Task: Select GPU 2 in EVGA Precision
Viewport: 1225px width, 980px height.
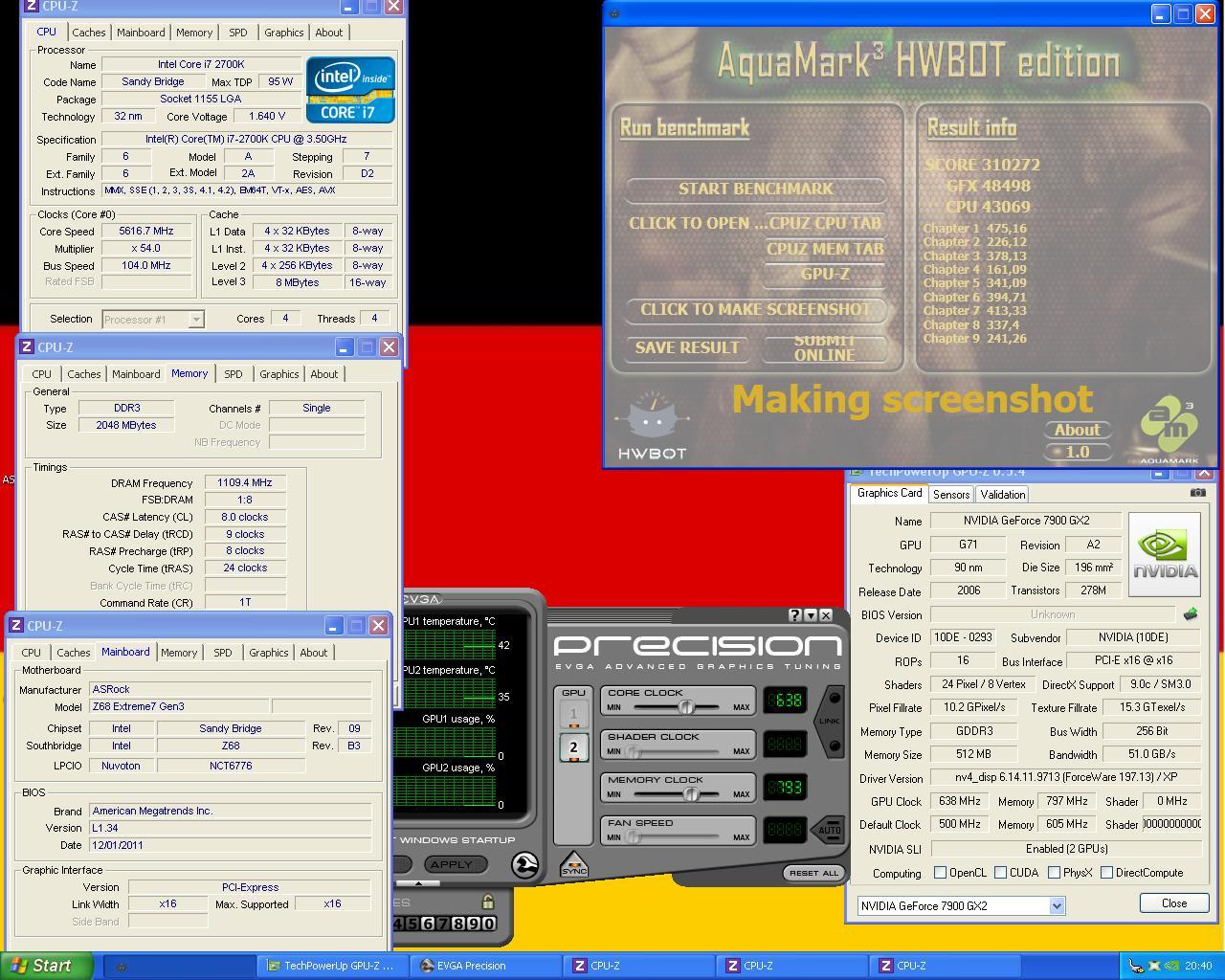Action: [573, 747]
